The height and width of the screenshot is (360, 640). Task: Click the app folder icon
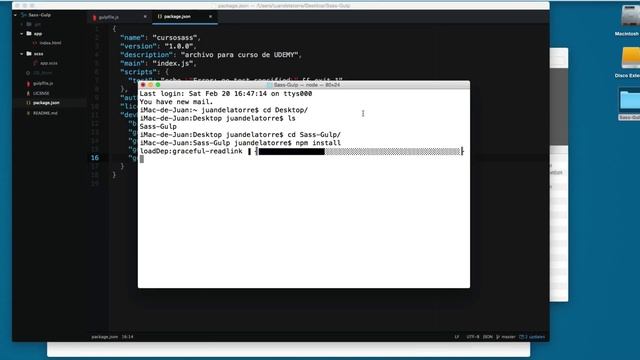pos(29,33)
